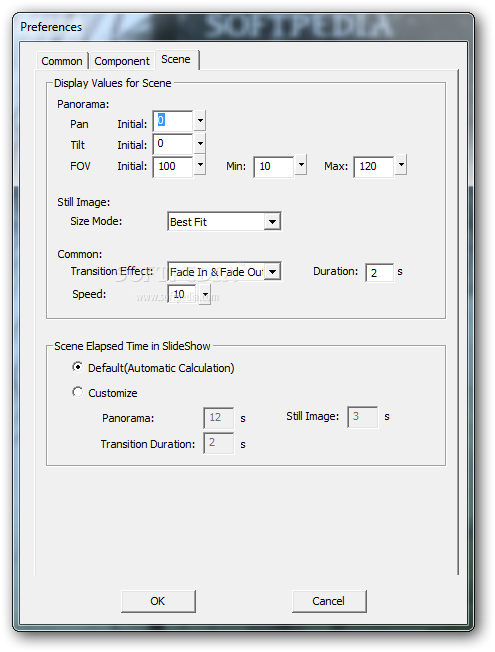Select the Scene tab

[x=176, y=59]
